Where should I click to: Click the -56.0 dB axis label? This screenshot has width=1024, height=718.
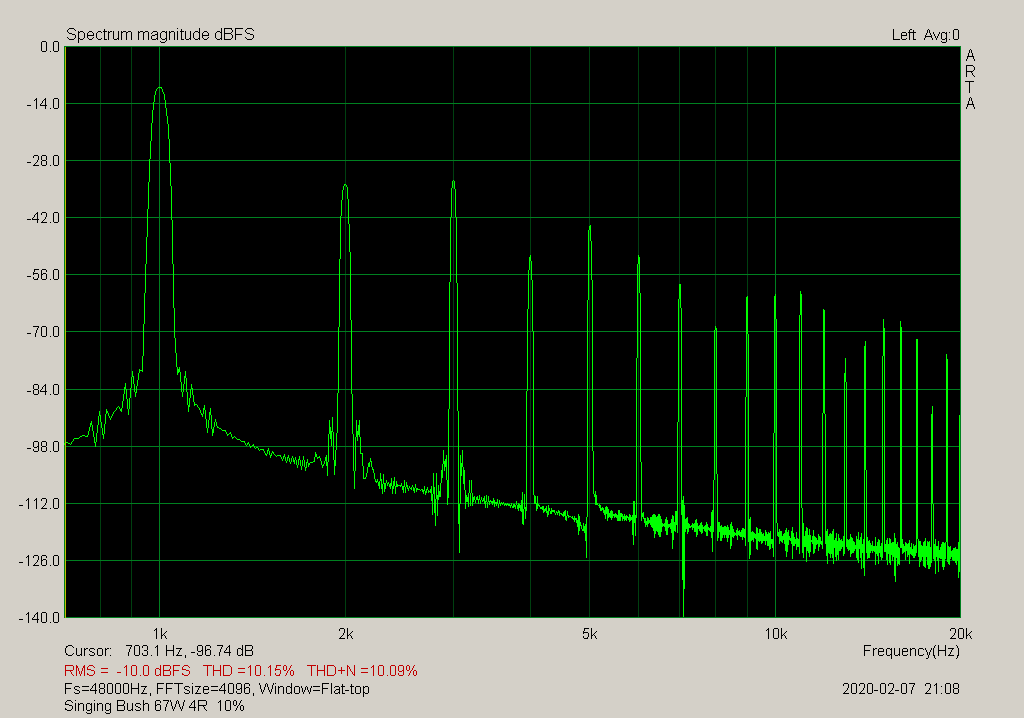42,275
